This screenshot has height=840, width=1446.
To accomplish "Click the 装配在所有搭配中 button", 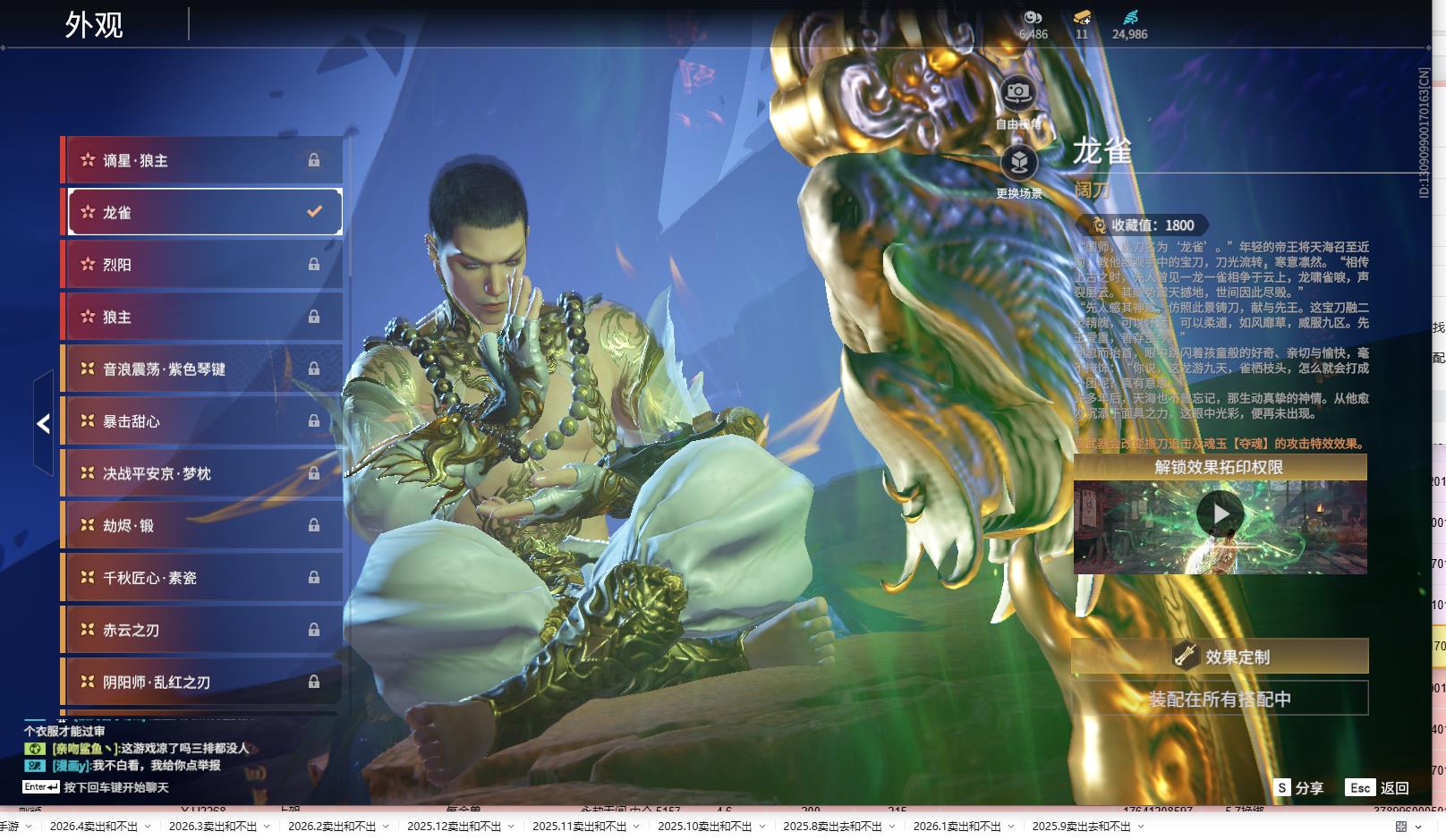I will click(x=1220, y=699).
